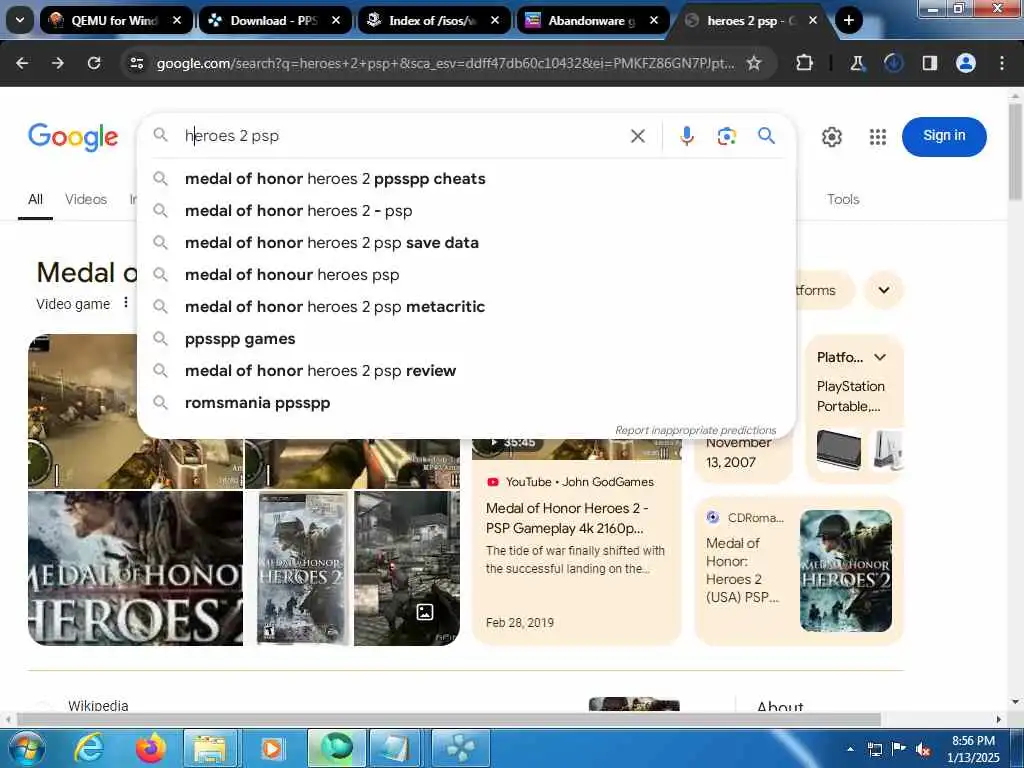Viewport: 1024px width, 768px height.
Task: Show browser downloads icon
Action: [x=893, y=63]
